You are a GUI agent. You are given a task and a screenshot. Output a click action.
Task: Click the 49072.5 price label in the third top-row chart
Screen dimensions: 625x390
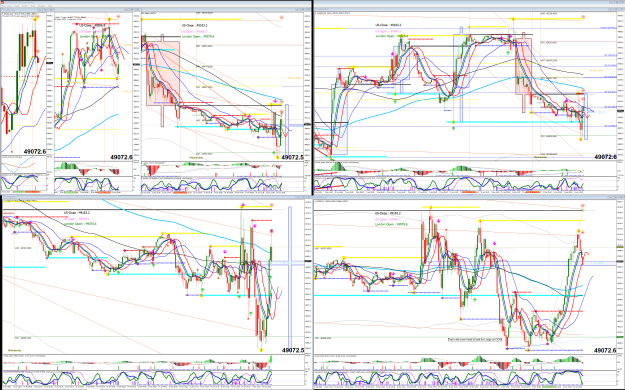coord(292,158)
